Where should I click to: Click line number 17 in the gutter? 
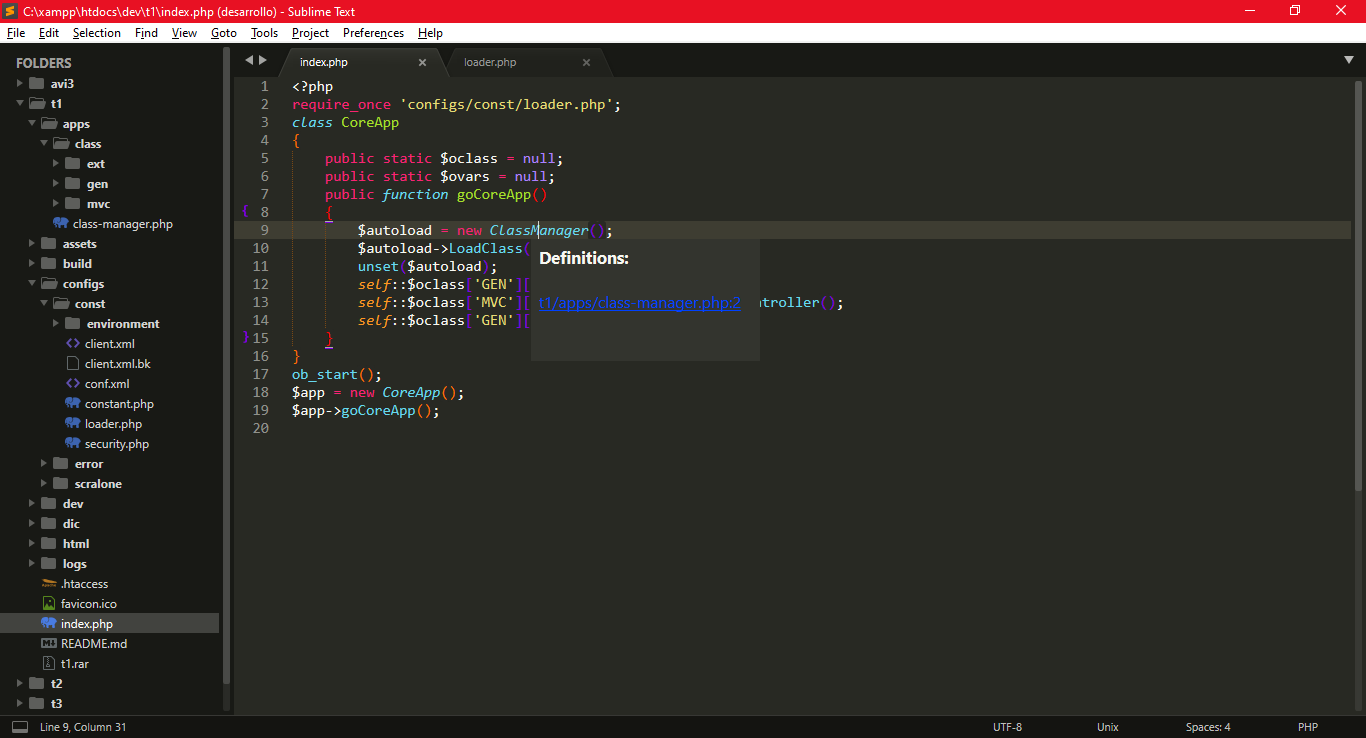260,374
